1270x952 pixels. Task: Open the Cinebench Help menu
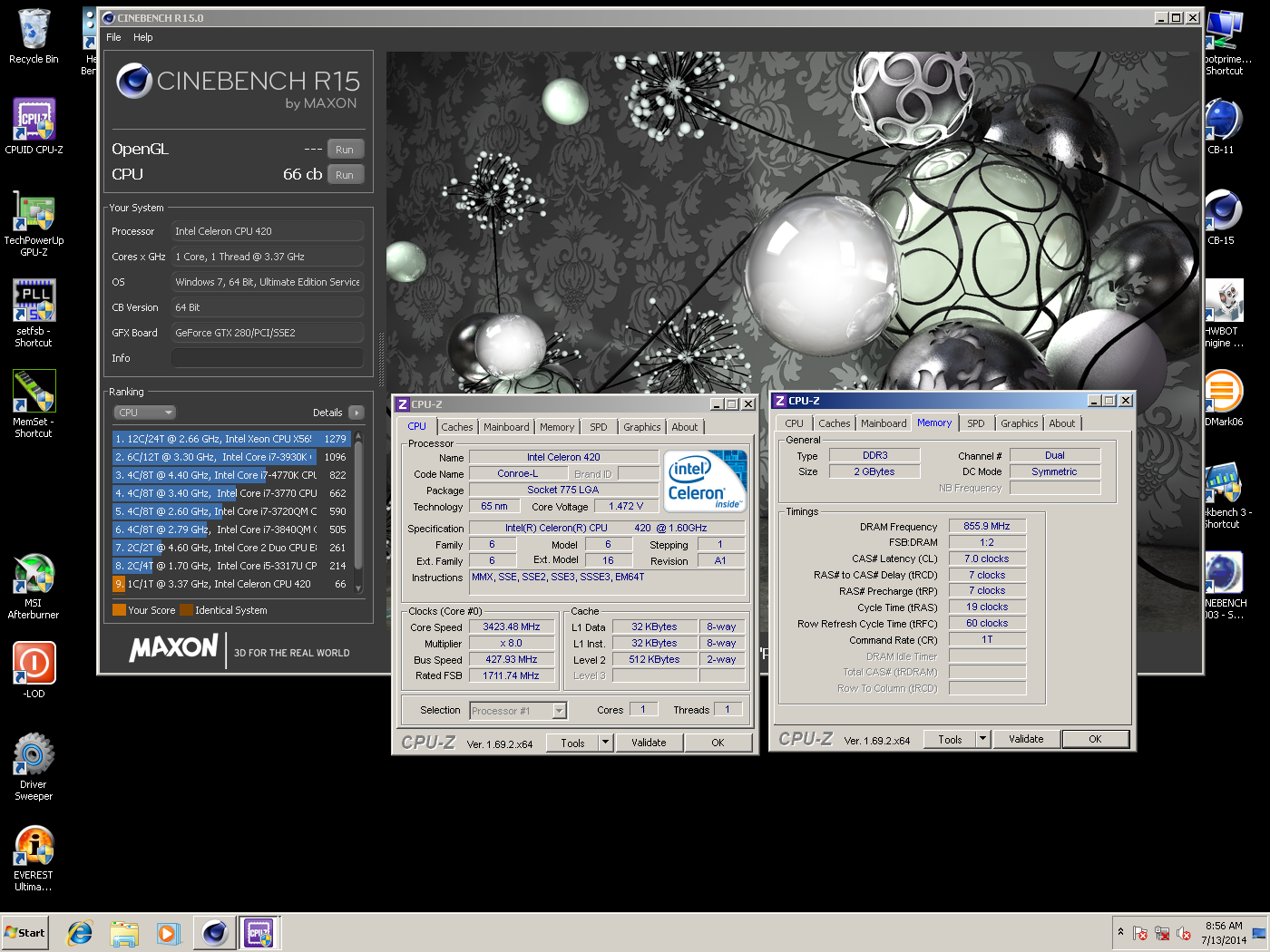pyautogui.click(x=143, y=37)
